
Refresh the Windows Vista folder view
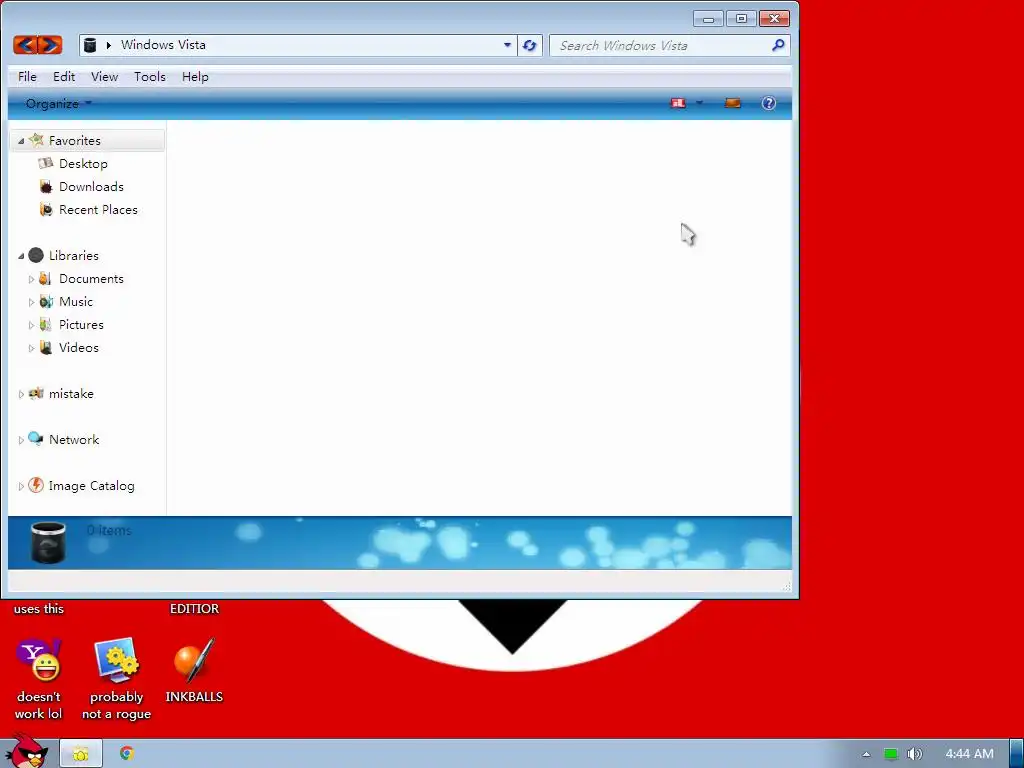click(530, 45)
